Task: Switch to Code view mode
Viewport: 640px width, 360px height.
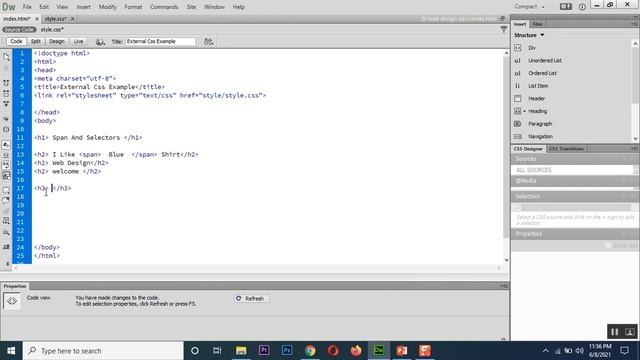Action: tap(16, 41)
